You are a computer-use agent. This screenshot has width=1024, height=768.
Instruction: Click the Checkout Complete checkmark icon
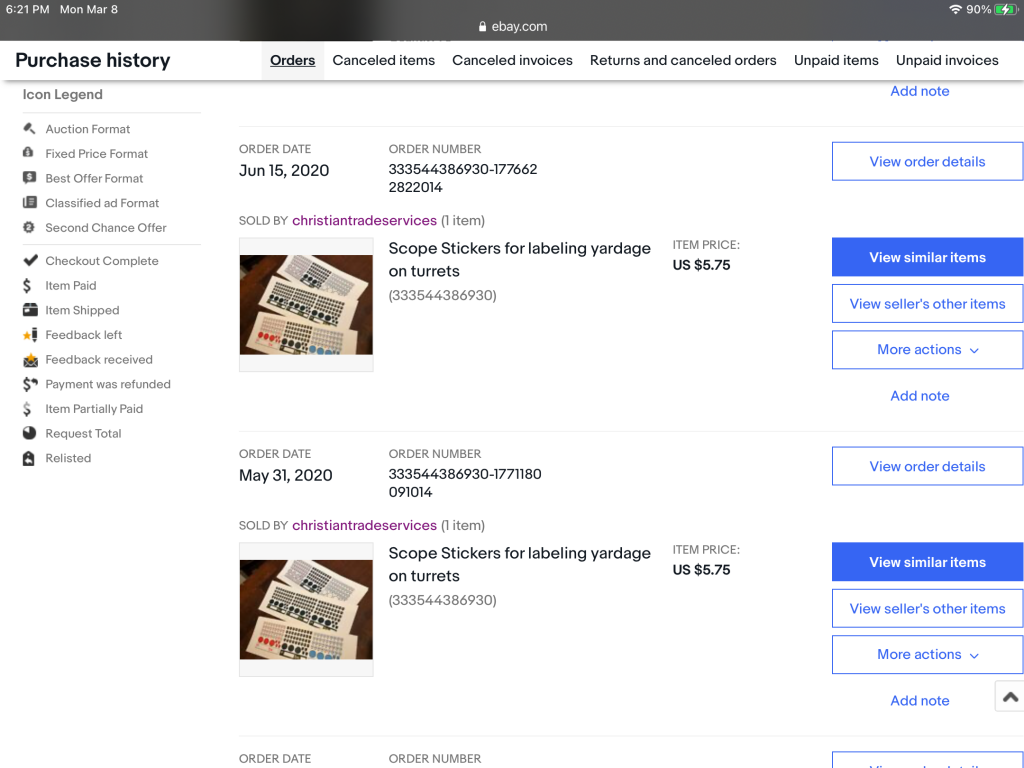click(30, 261)
